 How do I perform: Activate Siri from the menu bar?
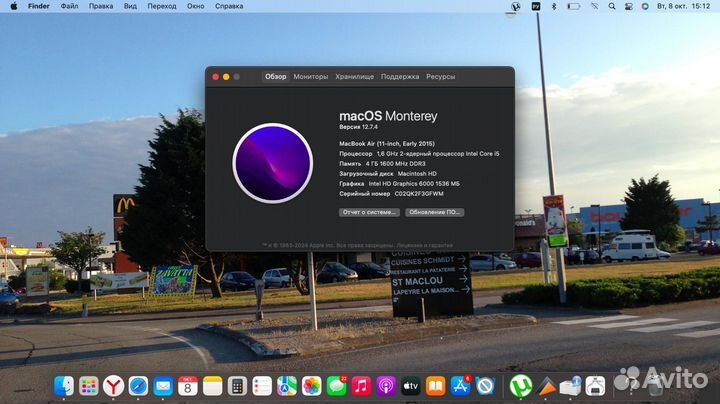tap(645, 6)
